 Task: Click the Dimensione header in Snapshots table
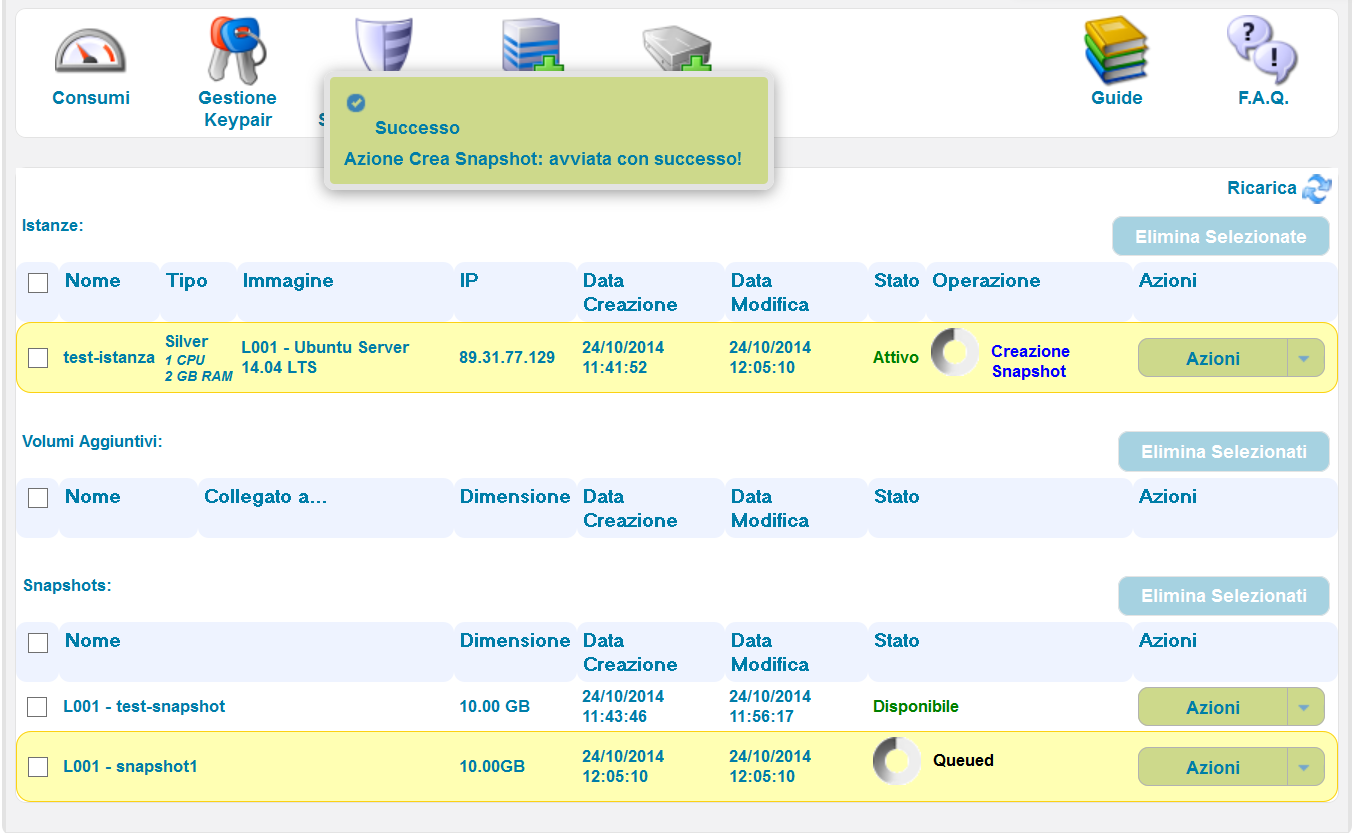point(515,640)
